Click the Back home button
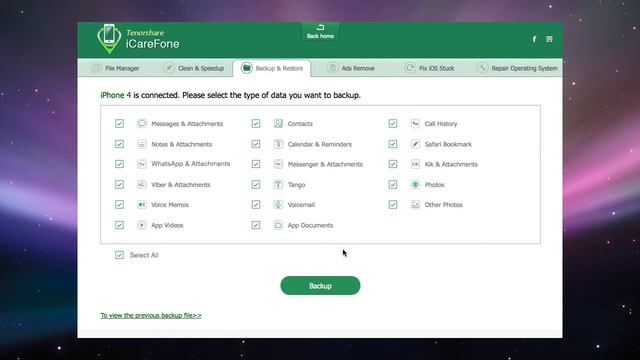 (320, 31)
